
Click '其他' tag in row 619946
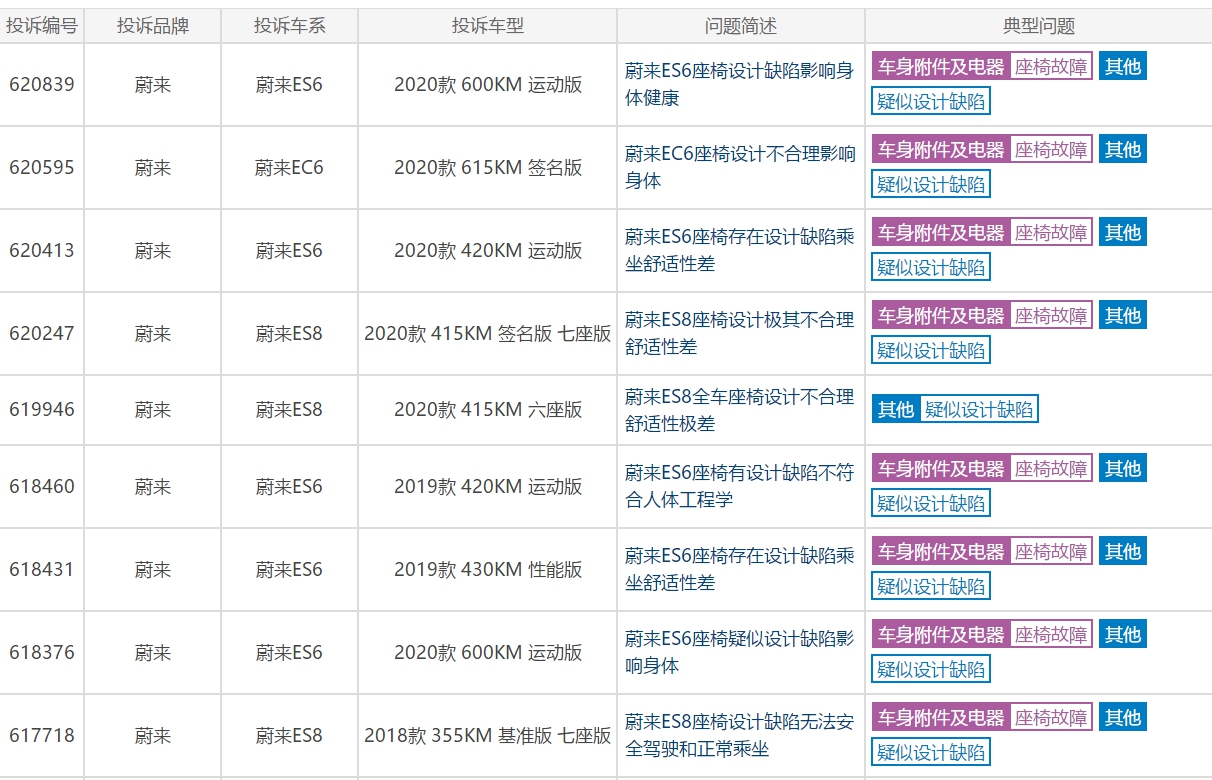(x=896, y=409)
